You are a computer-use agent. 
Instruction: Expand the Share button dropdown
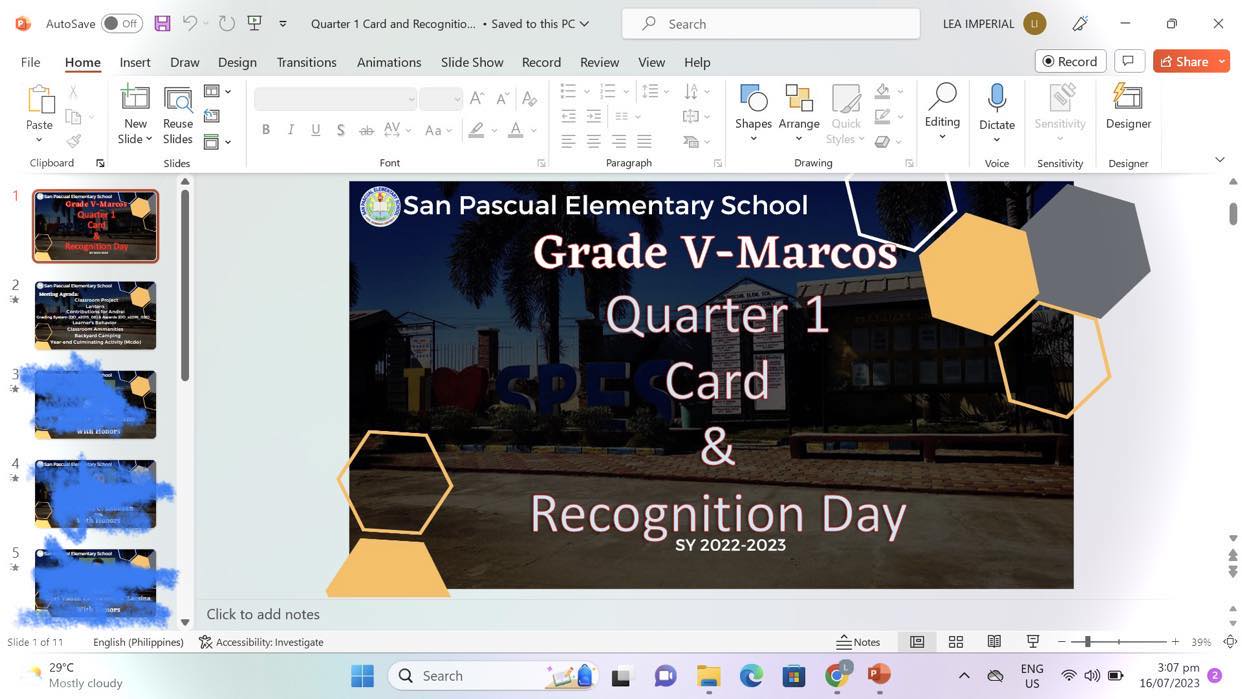tap(1220, 61)
